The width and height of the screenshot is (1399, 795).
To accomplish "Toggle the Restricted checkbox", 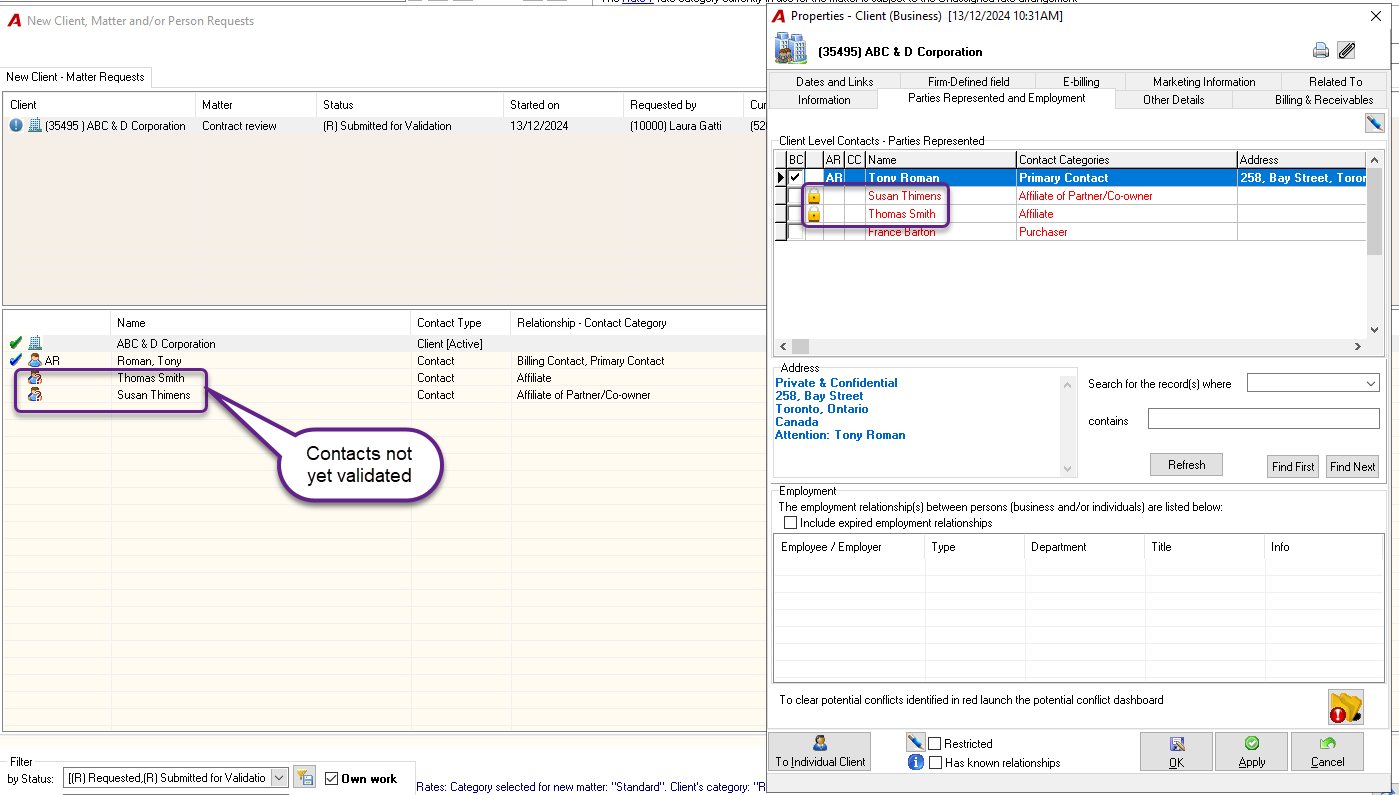I will point(935,743).
